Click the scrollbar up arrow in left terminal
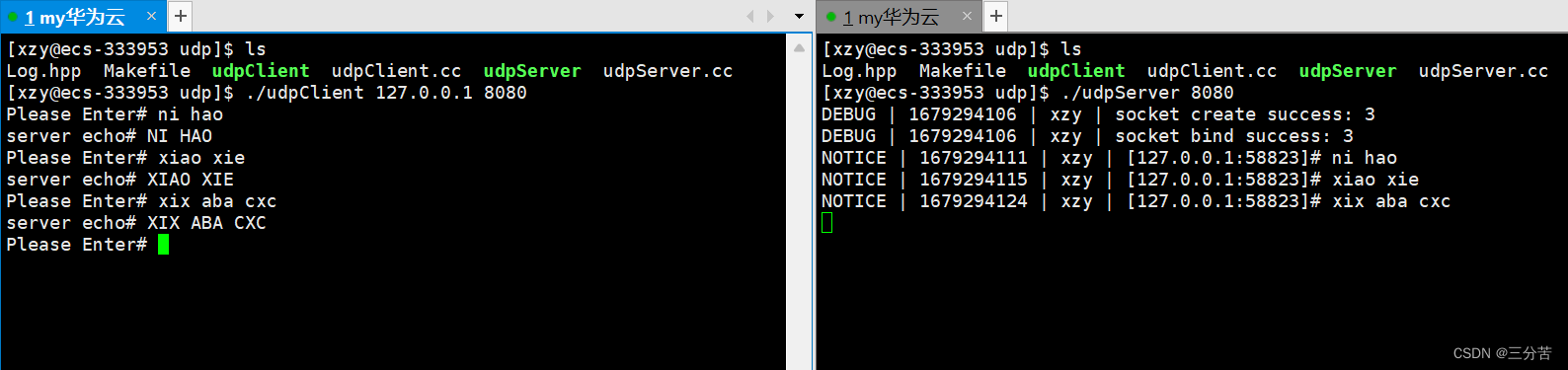The width and height of the screenshot is (1568, 370). coord(799,47)
